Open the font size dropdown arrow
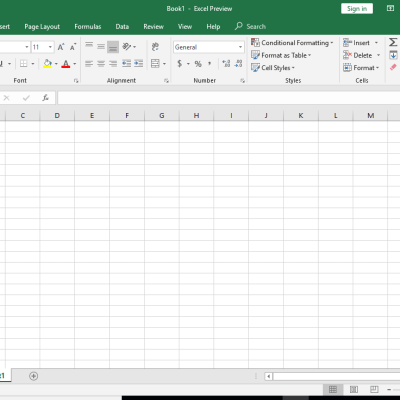Image resolution: width=400 pixels, height=400 pixels. [x=50, y=47]
